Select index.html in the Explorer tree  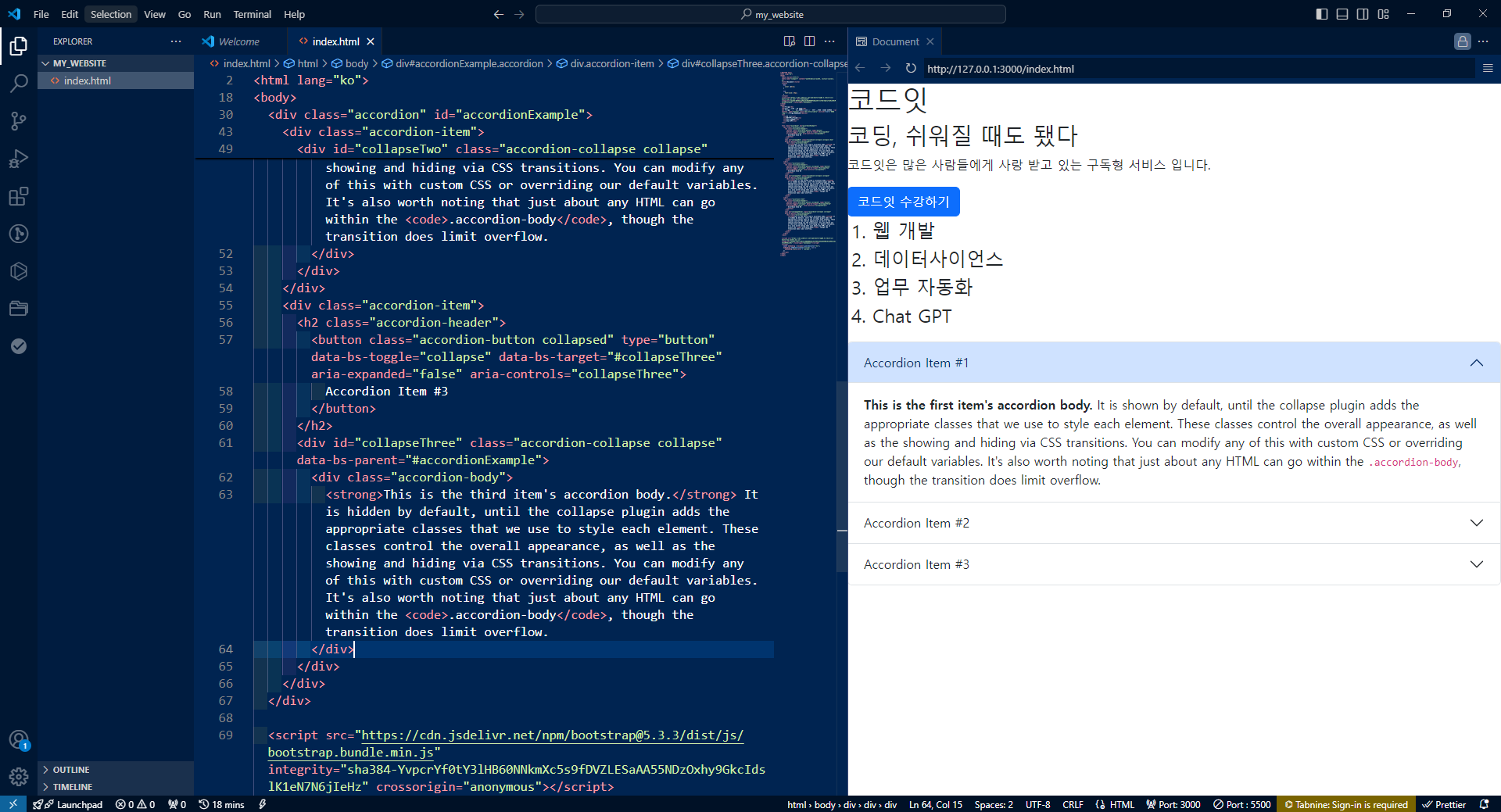(x=116, y=80)
